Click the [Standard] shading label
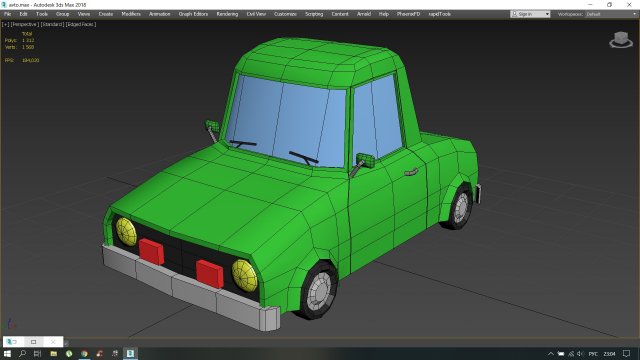This screenshot has width=640, height=360. coord(52,24)
